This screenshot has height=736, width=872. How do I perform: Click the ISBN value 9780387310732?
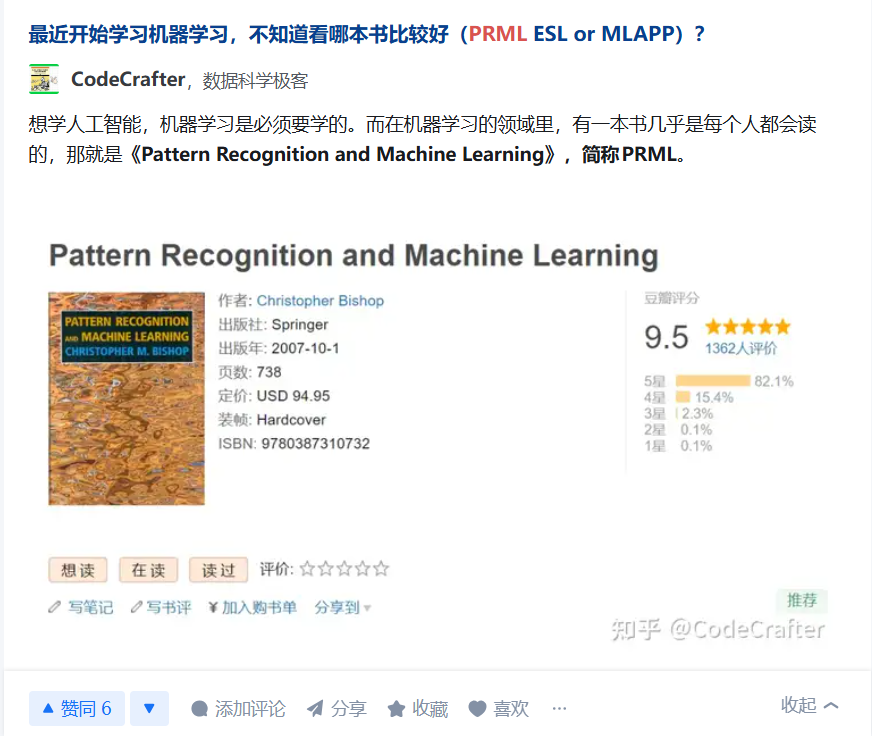(315, 443)
